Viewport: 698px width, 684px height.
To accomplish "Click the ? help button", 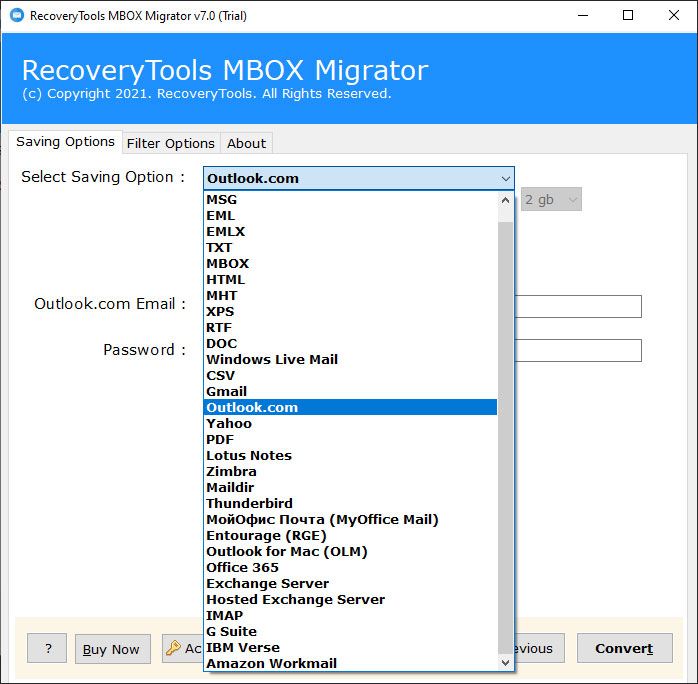I will (47, 648).
